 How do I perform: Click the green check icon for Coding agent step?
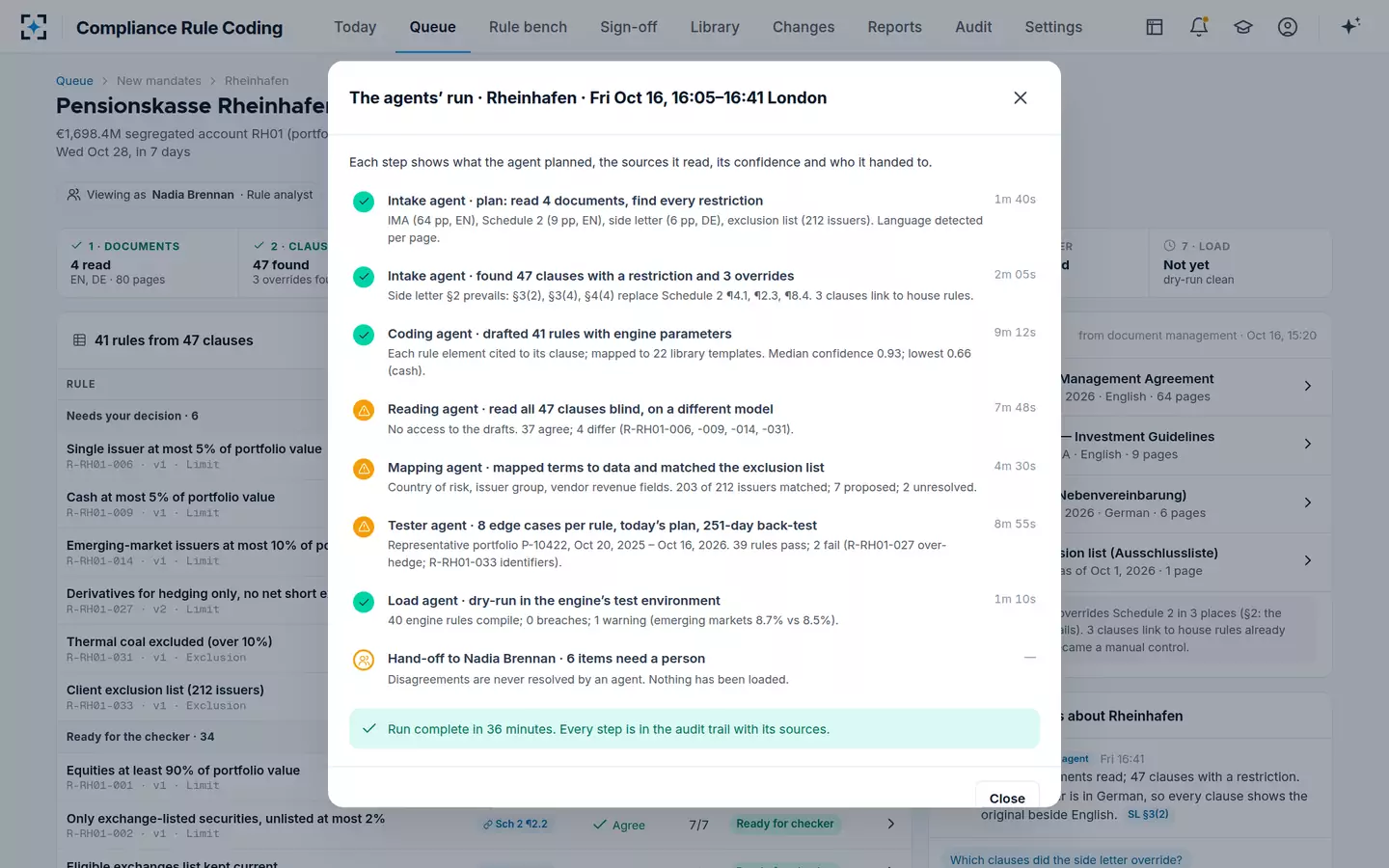click(364, 335)
